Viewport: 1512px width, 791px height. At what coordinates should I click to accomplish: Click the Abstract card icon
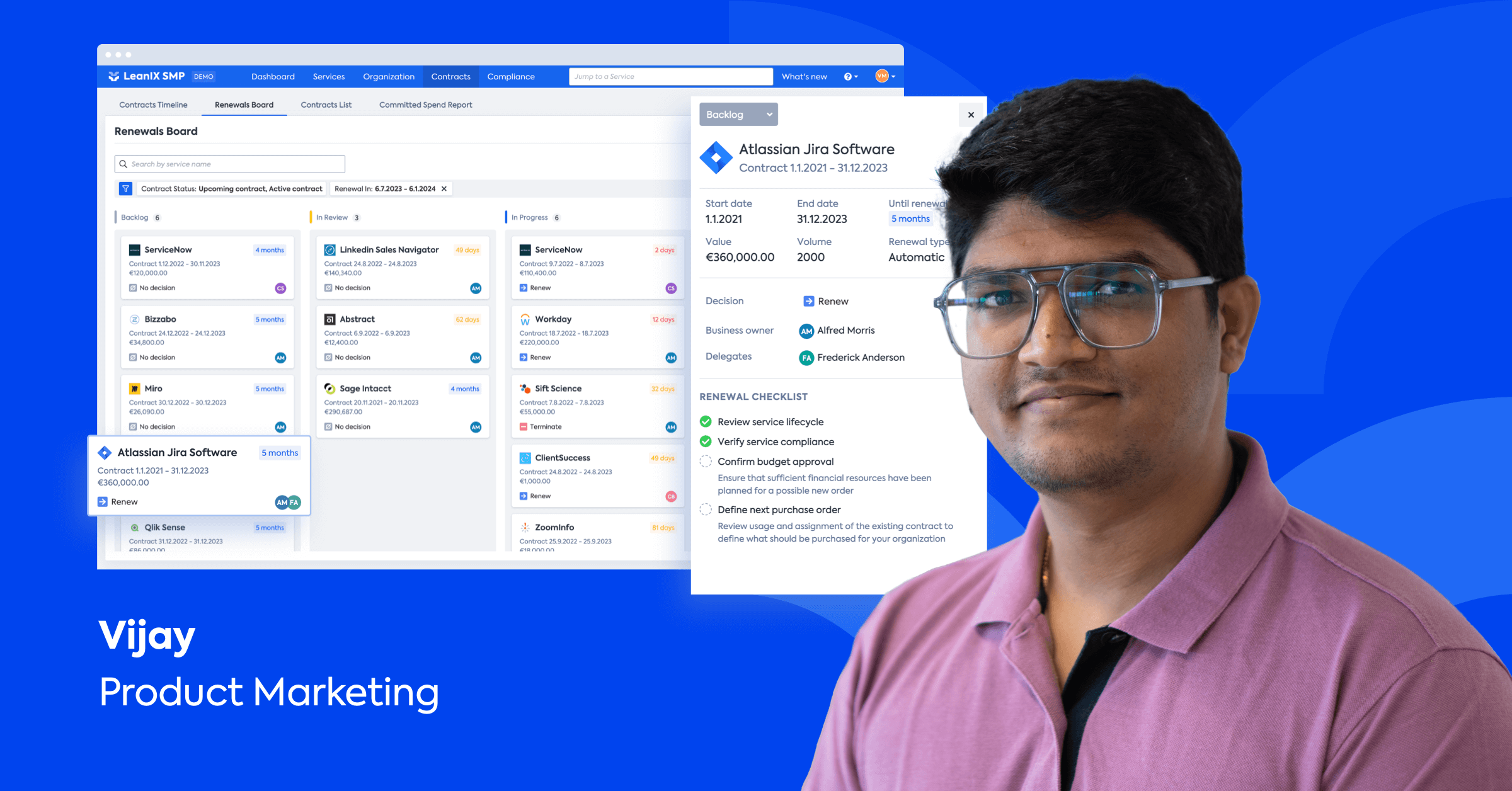tap(329, 319)
